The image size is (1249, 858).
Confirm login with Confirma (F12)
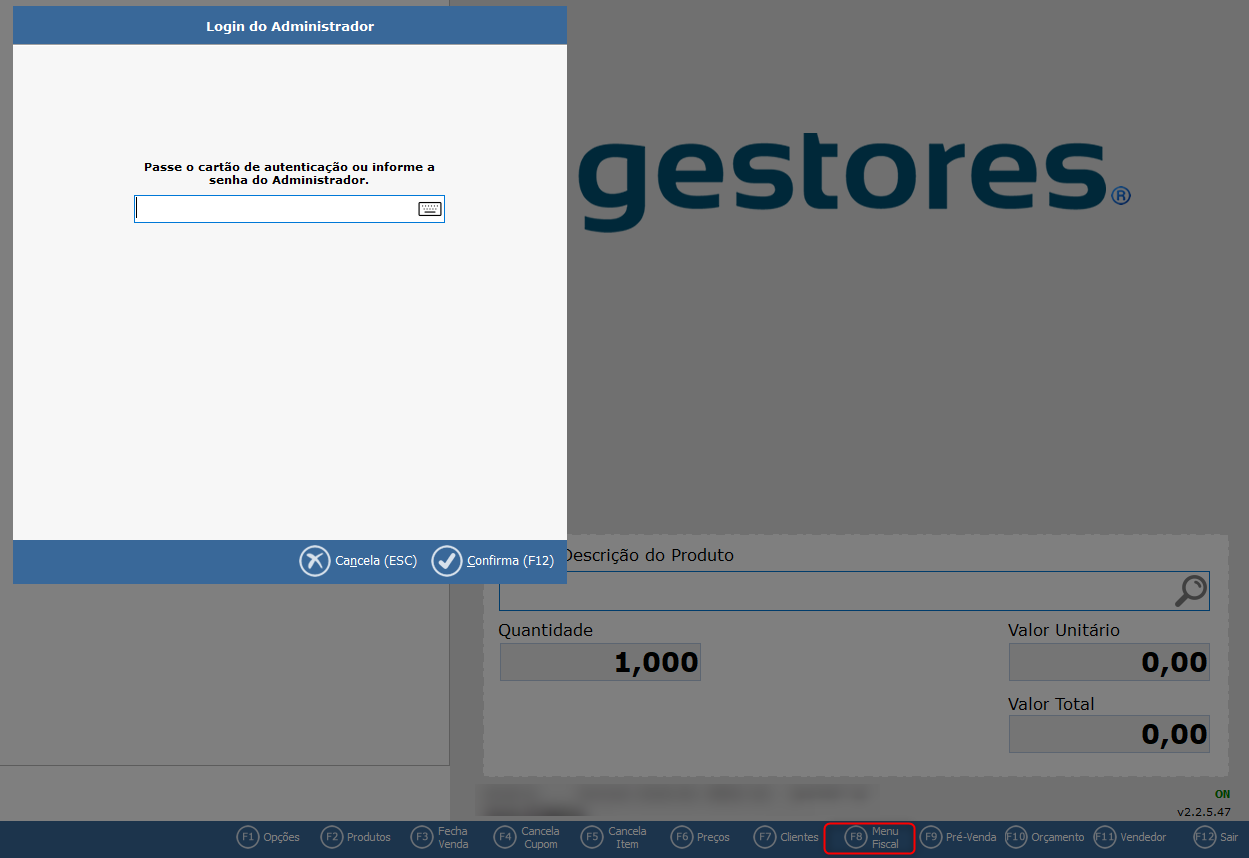pos(509,561)
